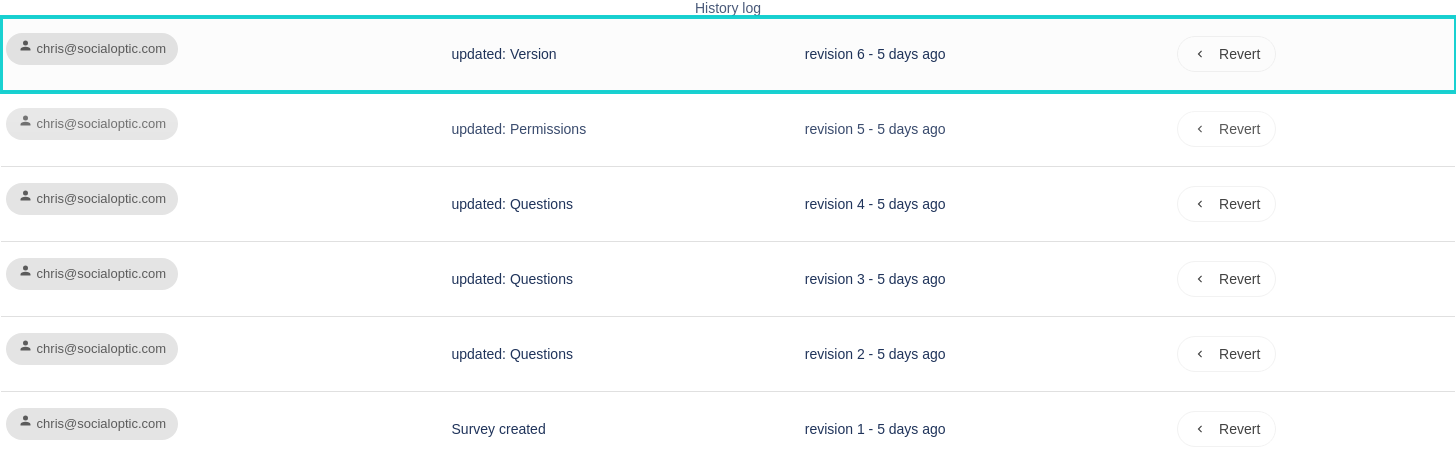Click the user icon in revision 6 row
Screen dimensions: 1456x467
(x=26, y=46)
